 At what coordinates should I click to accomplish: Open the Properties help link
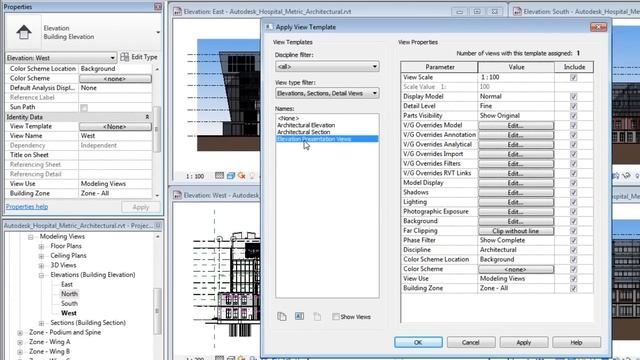(27, 207)
